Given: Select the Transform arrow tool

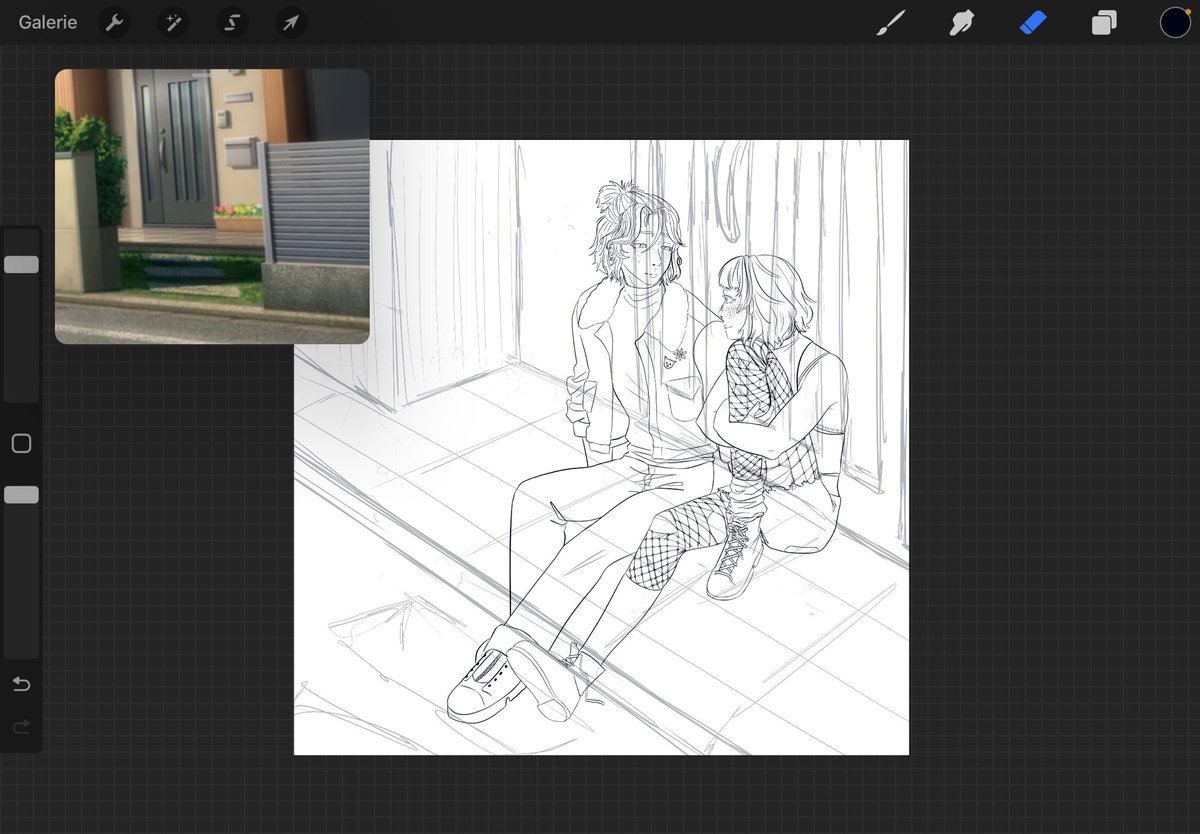Looking at the screenshot, I should (289, 22).
